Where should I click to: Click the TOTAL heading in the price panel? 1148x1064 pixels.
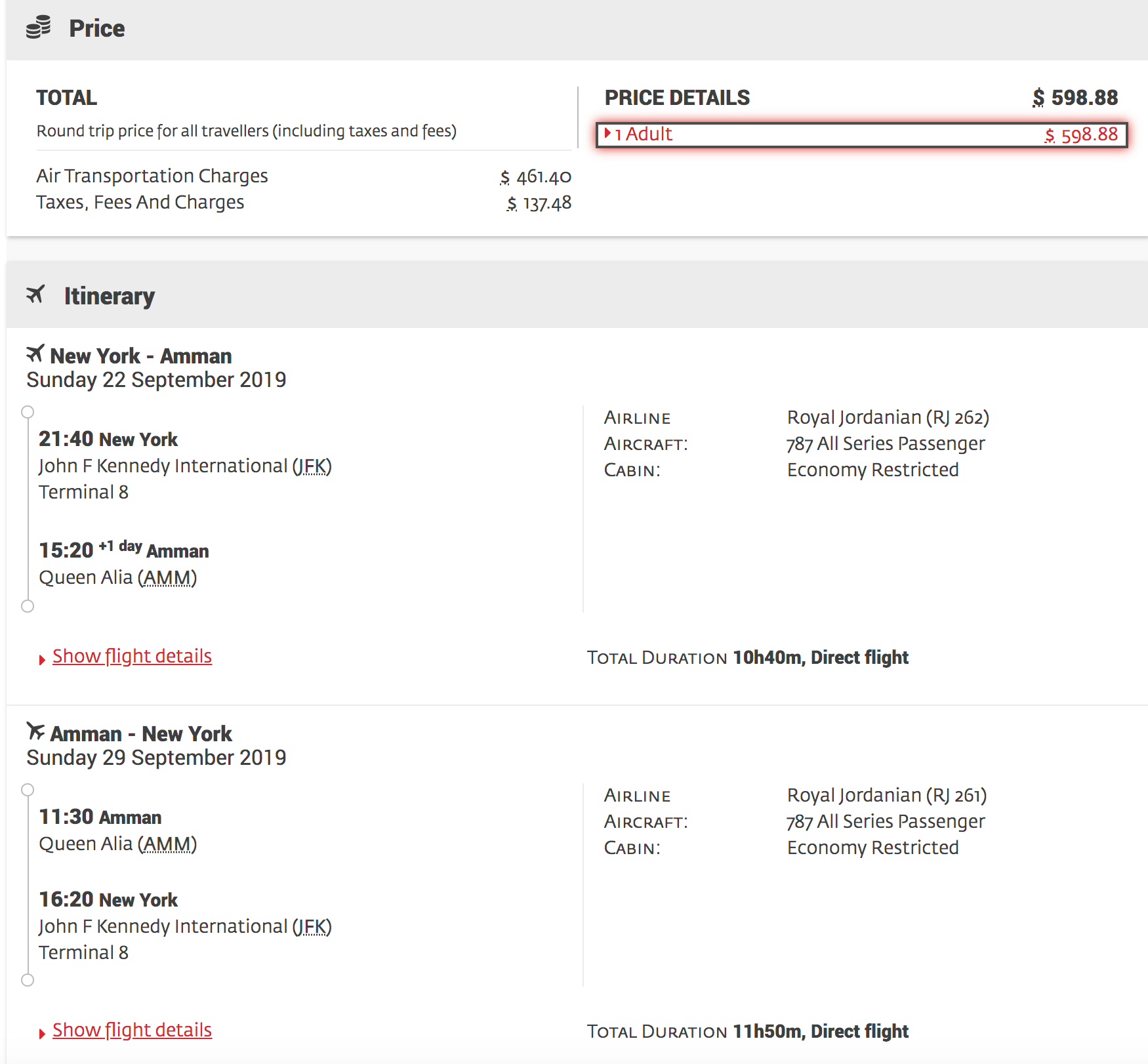point(67,98)
